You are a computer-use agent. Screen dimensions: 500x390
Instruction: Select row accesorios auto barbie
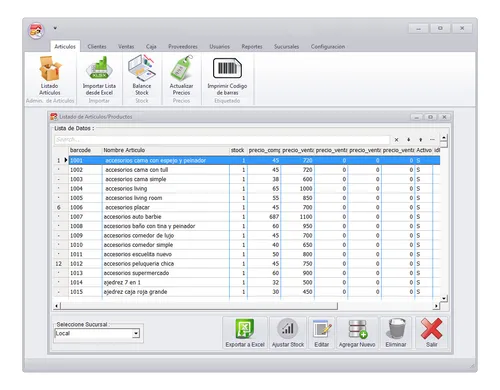(247, 217)
